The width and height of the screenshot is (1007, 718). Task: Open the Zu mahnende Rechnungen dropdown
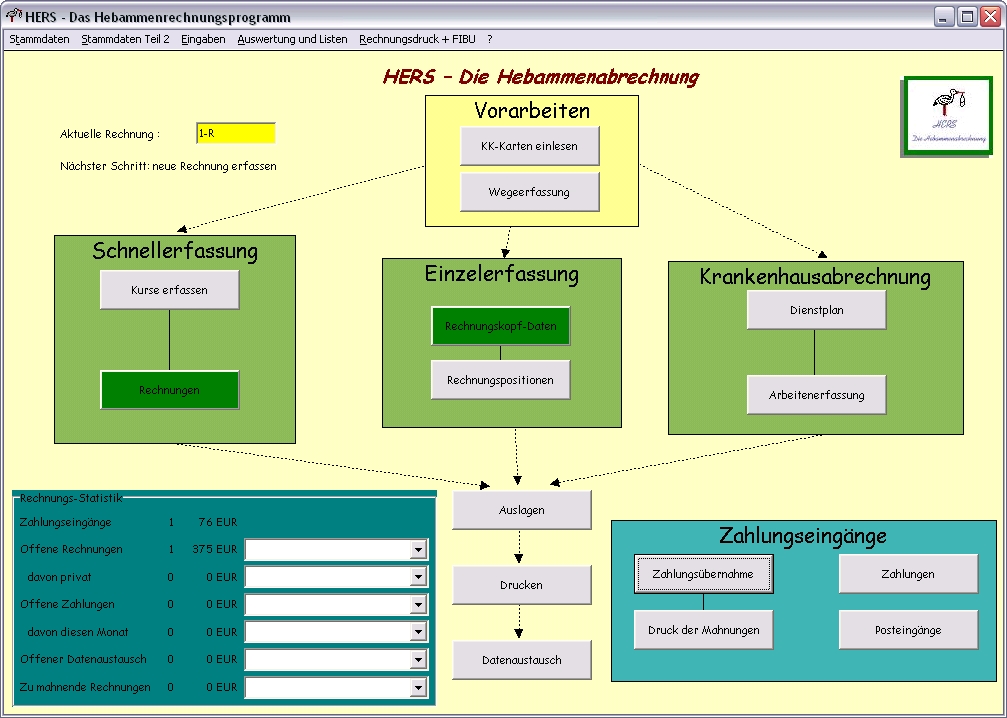coord(418,688)
